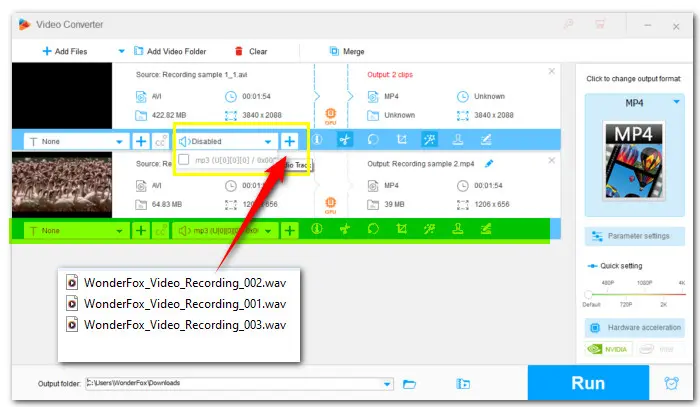Screen dimensions: 700x407
Task: Select WonderFox_Video_Recording_001.wav file
Action: coord(176,304)
